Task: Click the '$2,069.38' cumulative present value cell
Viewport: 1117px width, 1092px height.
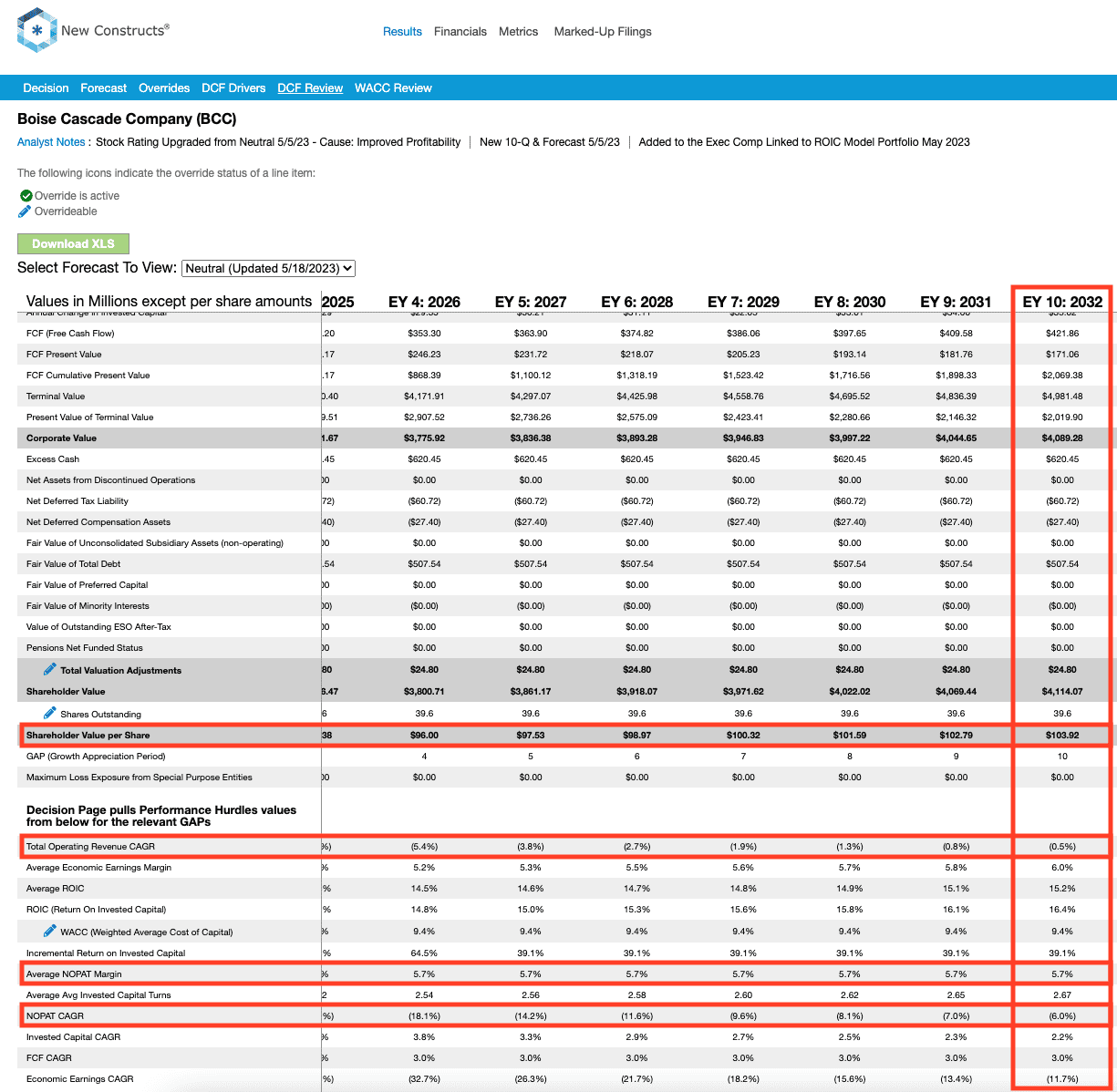Action: [x=1062, y=376]
